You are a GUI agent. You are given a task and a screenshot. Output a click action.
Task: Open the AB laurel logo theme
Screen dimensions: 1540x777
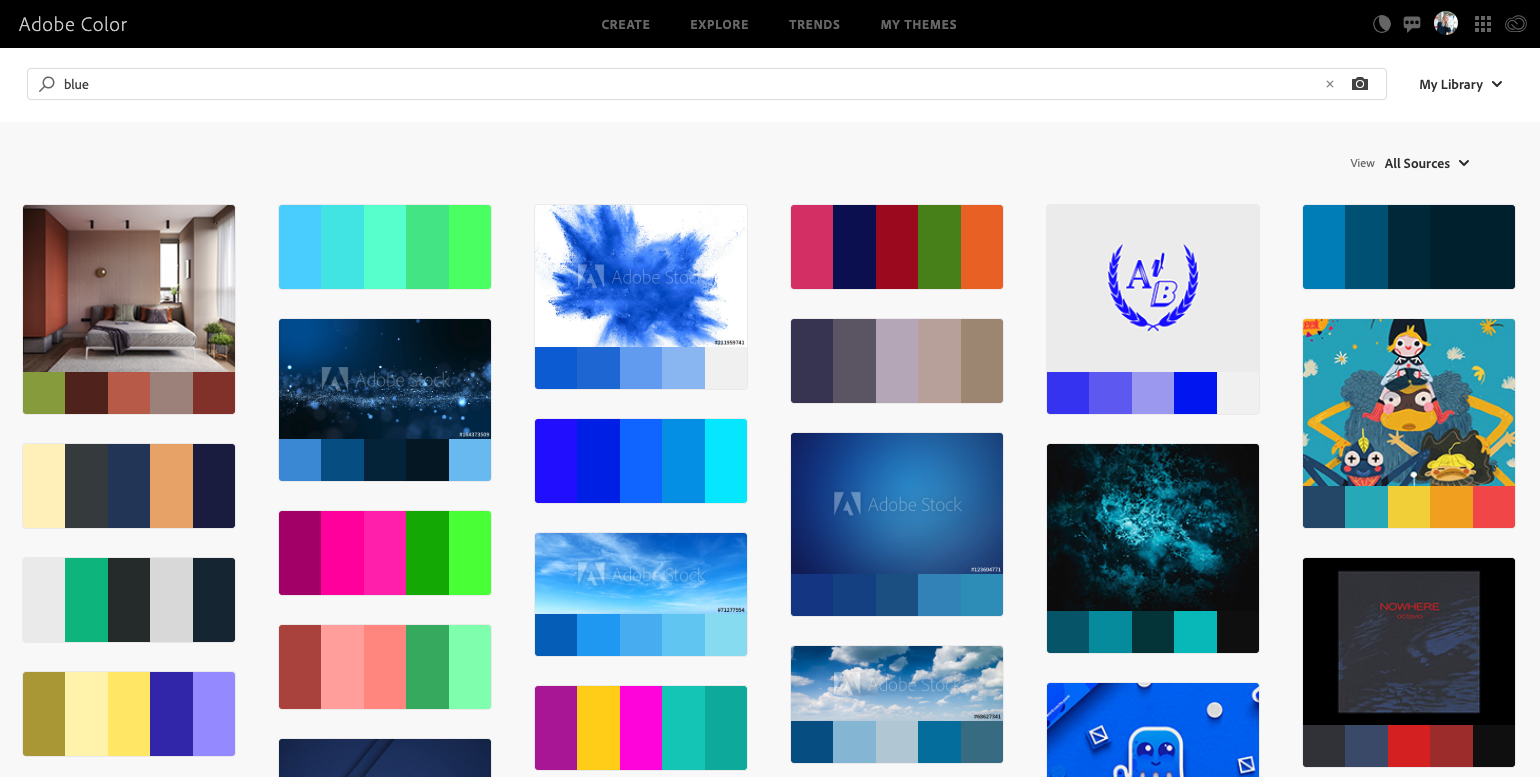pos(1153,288)
